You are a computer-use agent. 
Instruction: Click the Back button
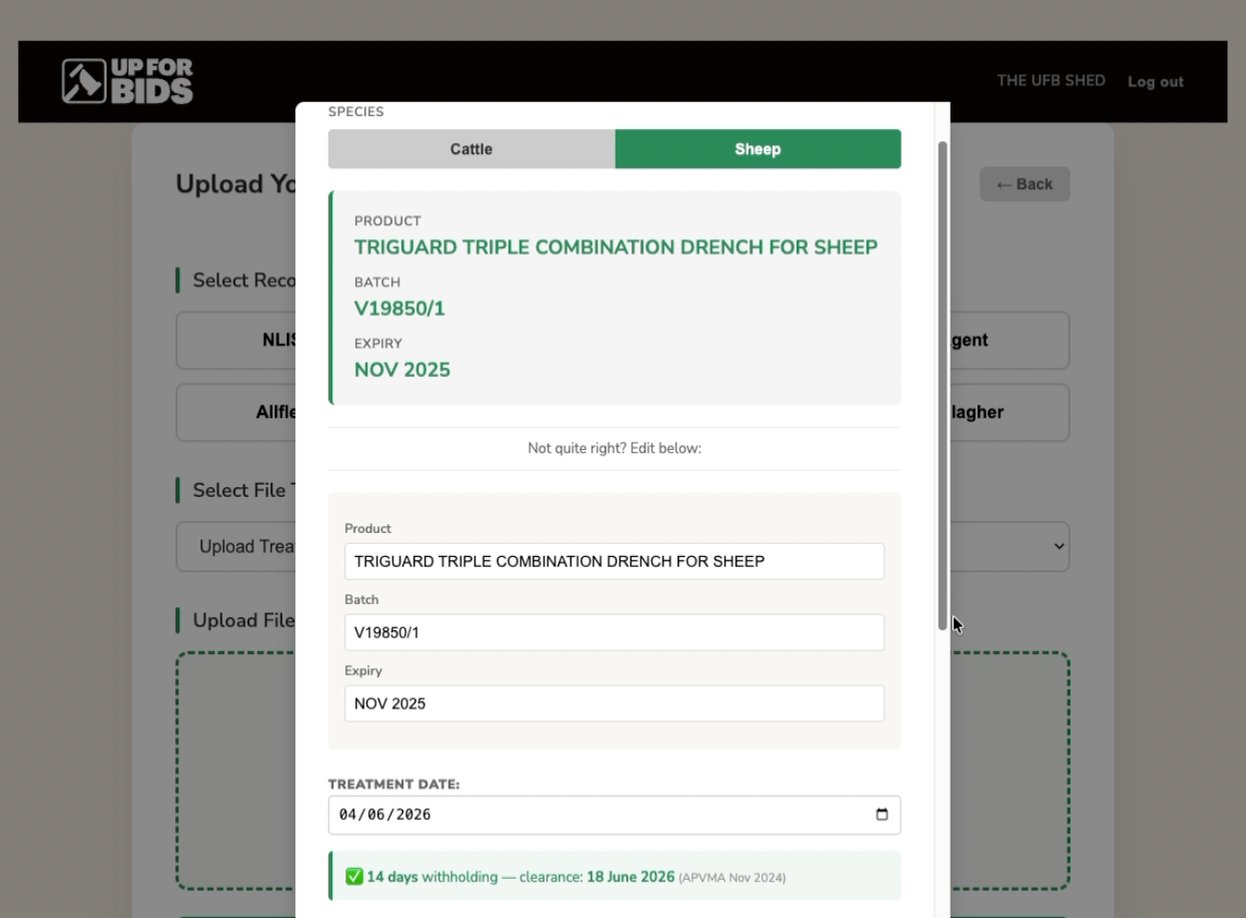pyautogui.click(x=1024, y=184)
